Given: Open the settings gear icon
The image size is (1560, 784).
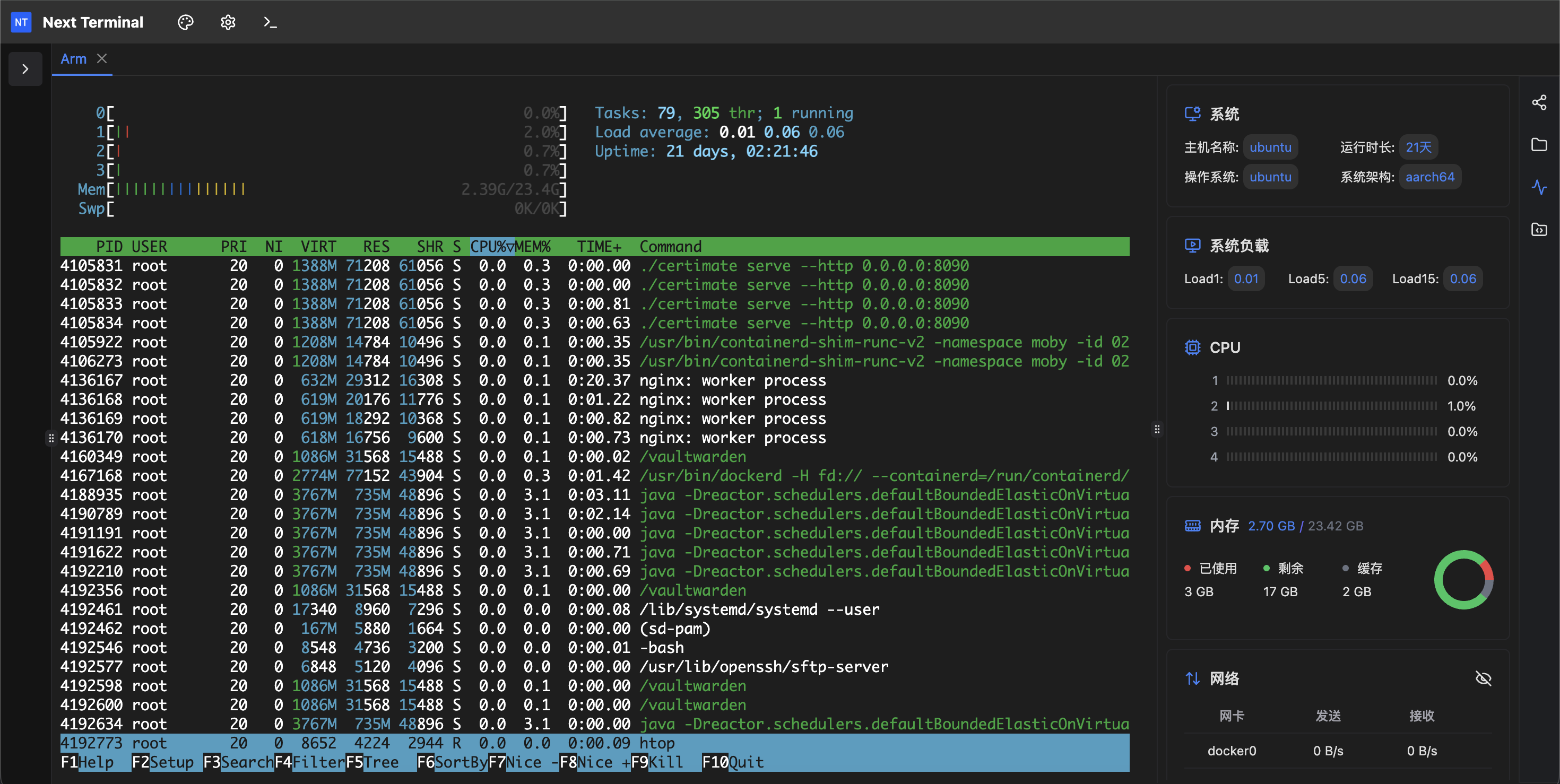Looking at the screenshot, I should pyautogui.click(x=228, y=22).
